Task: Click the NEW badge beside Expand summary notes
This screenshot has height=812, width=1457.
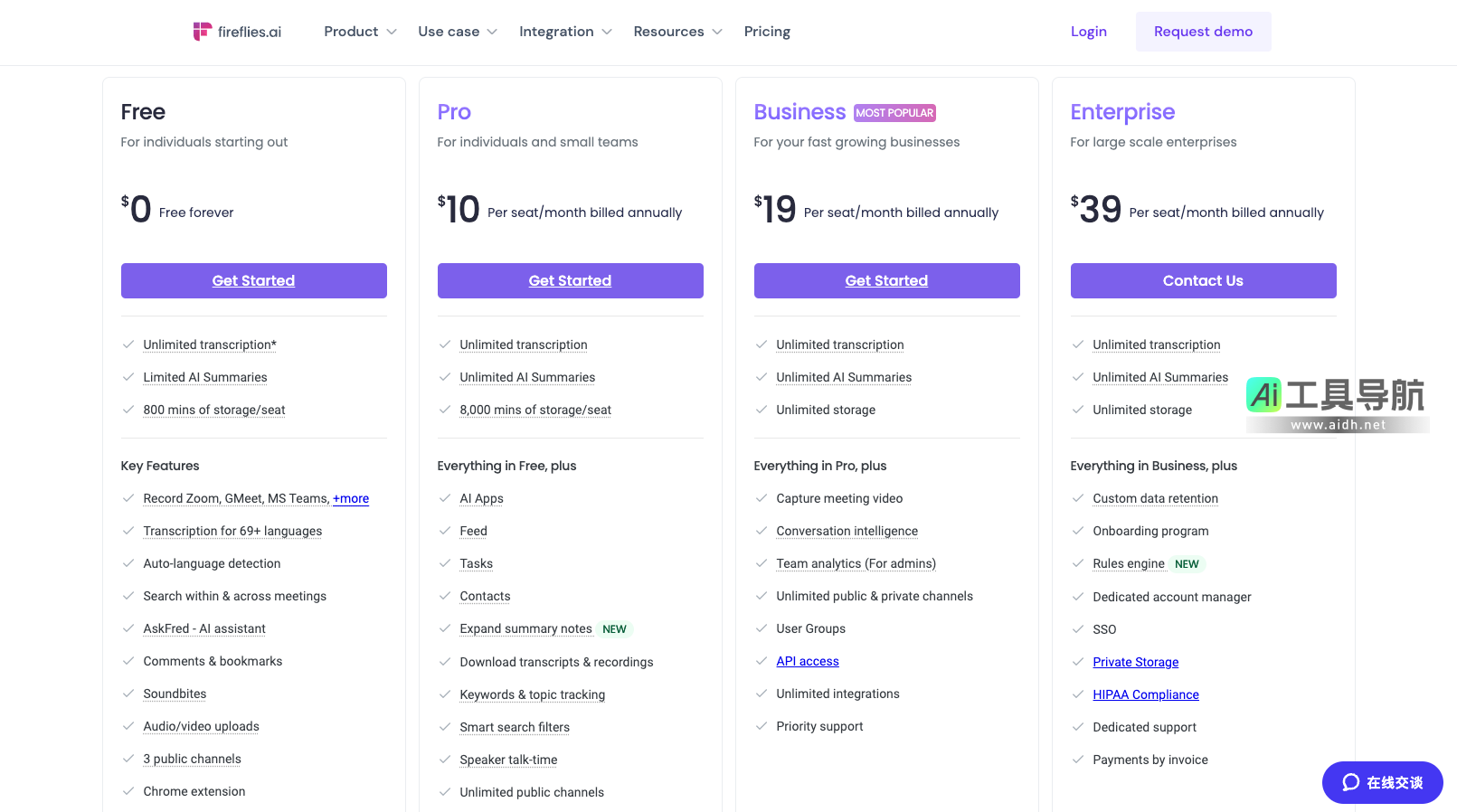Action: [x=614, y=629]
